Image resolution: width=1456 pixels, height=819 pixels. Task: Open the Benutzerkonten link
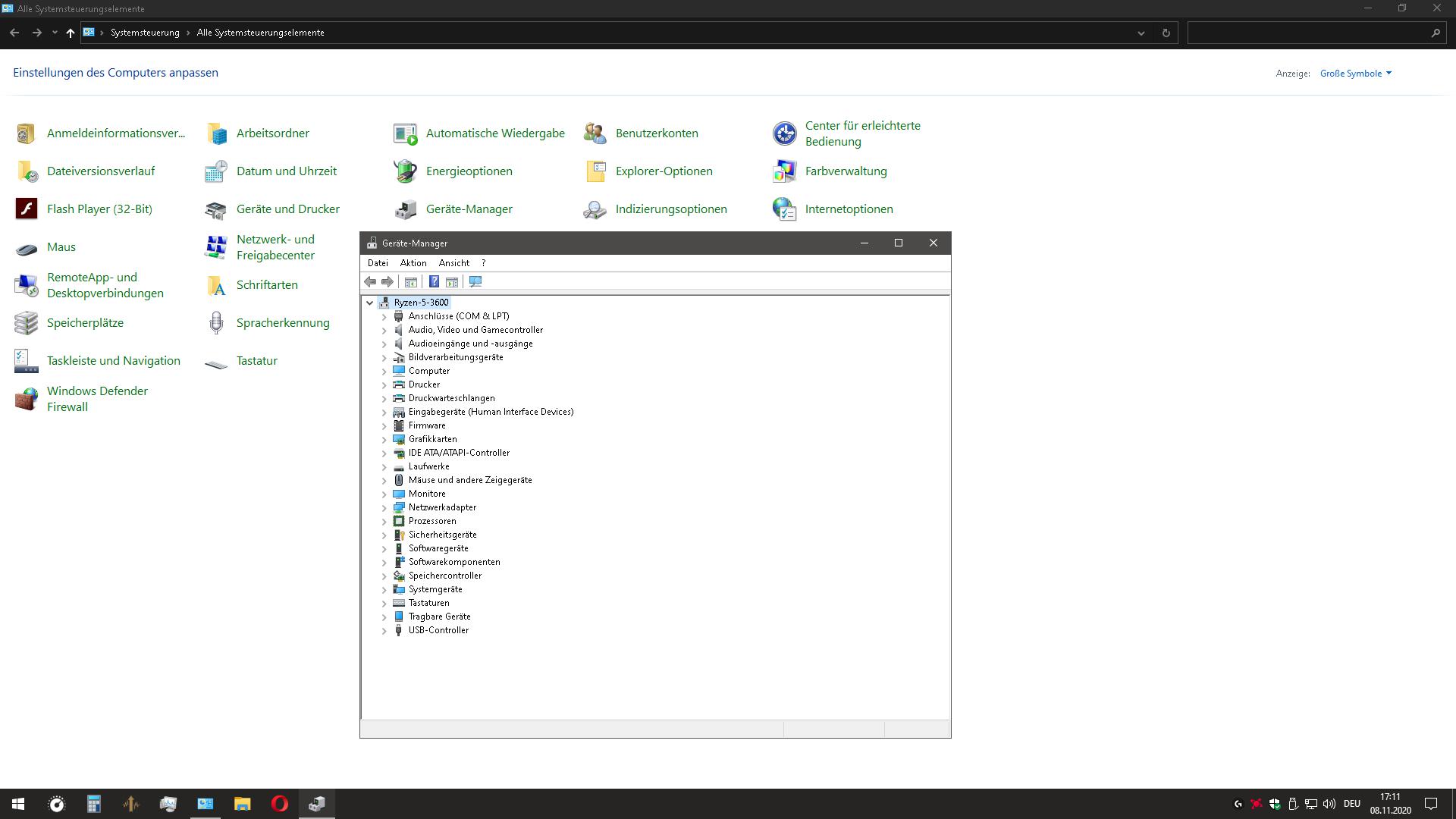tap(657, 133)
